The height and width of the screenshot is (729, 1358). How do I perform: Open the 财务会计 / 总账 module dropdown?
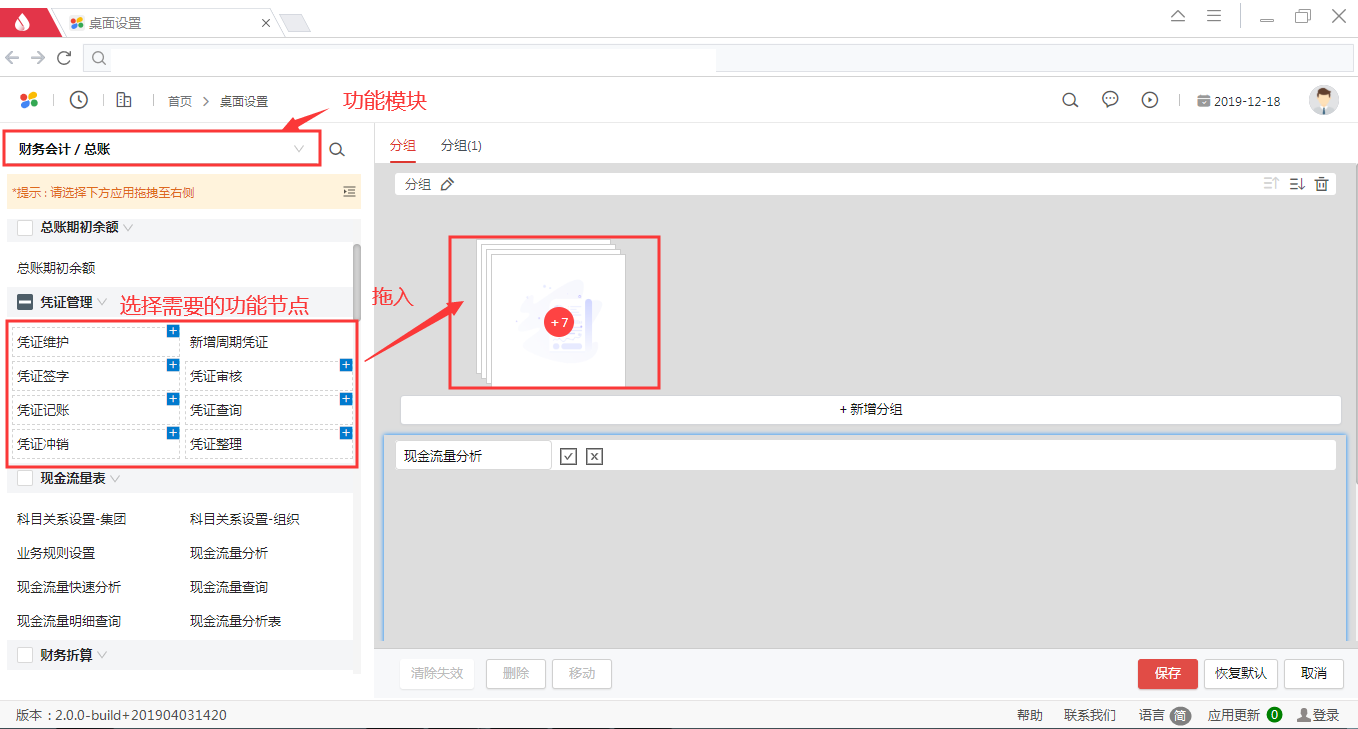[162, 149]
